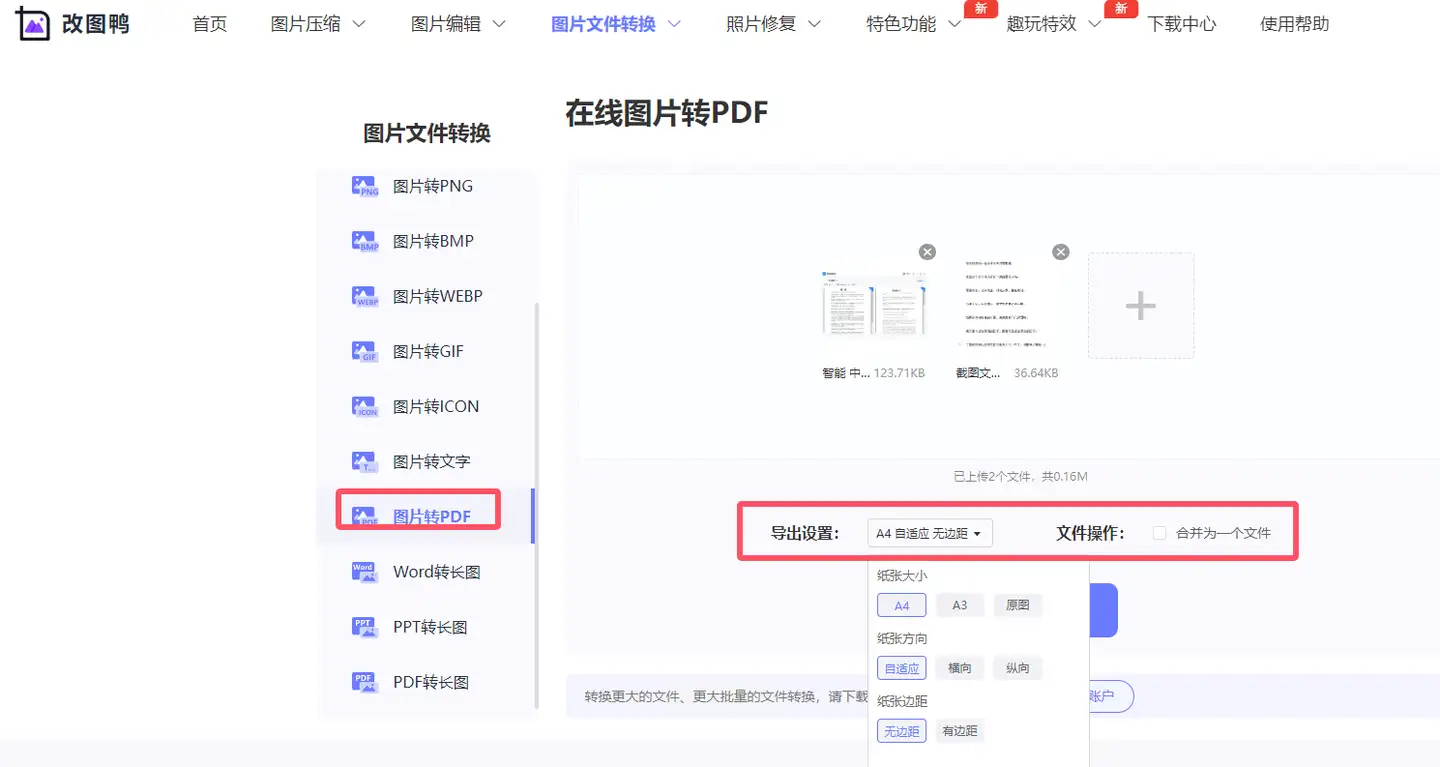
Task: Click the 改图鸭 logo icon
Action: 32,24
